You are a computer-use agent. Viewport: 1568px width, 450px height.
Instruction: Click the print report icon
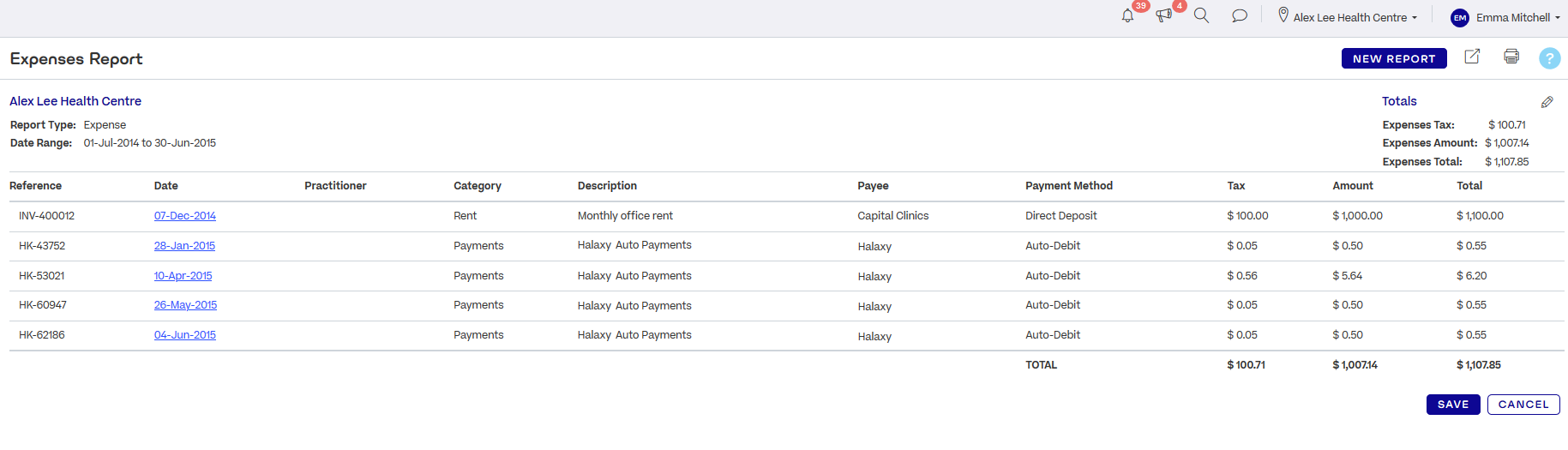pos(1511,57)
